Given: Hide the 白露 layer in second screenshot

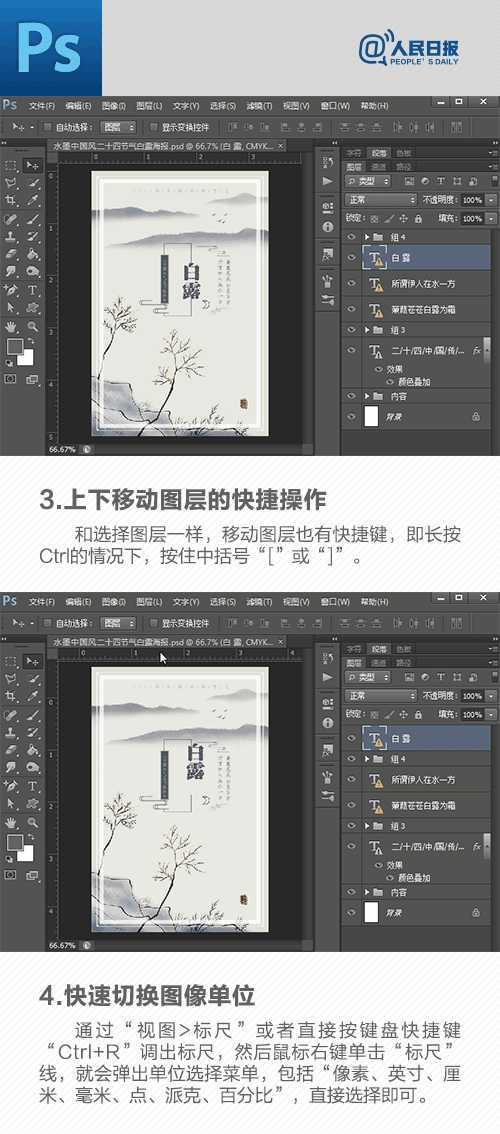Looking at the screenshot, I should 351,738.
